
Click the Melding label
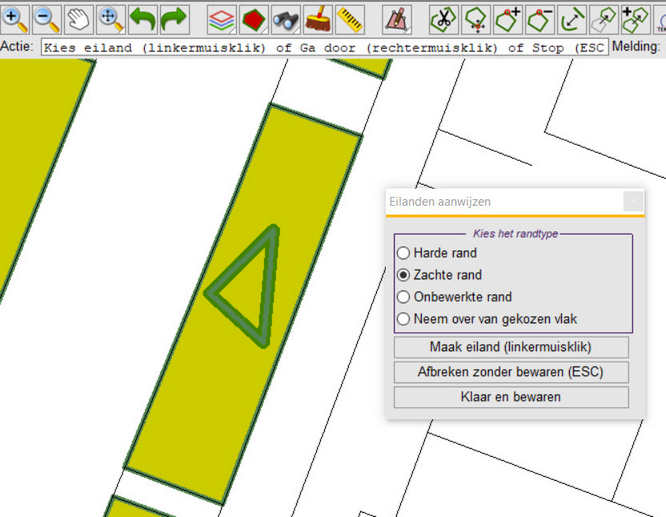click(636, 46)
